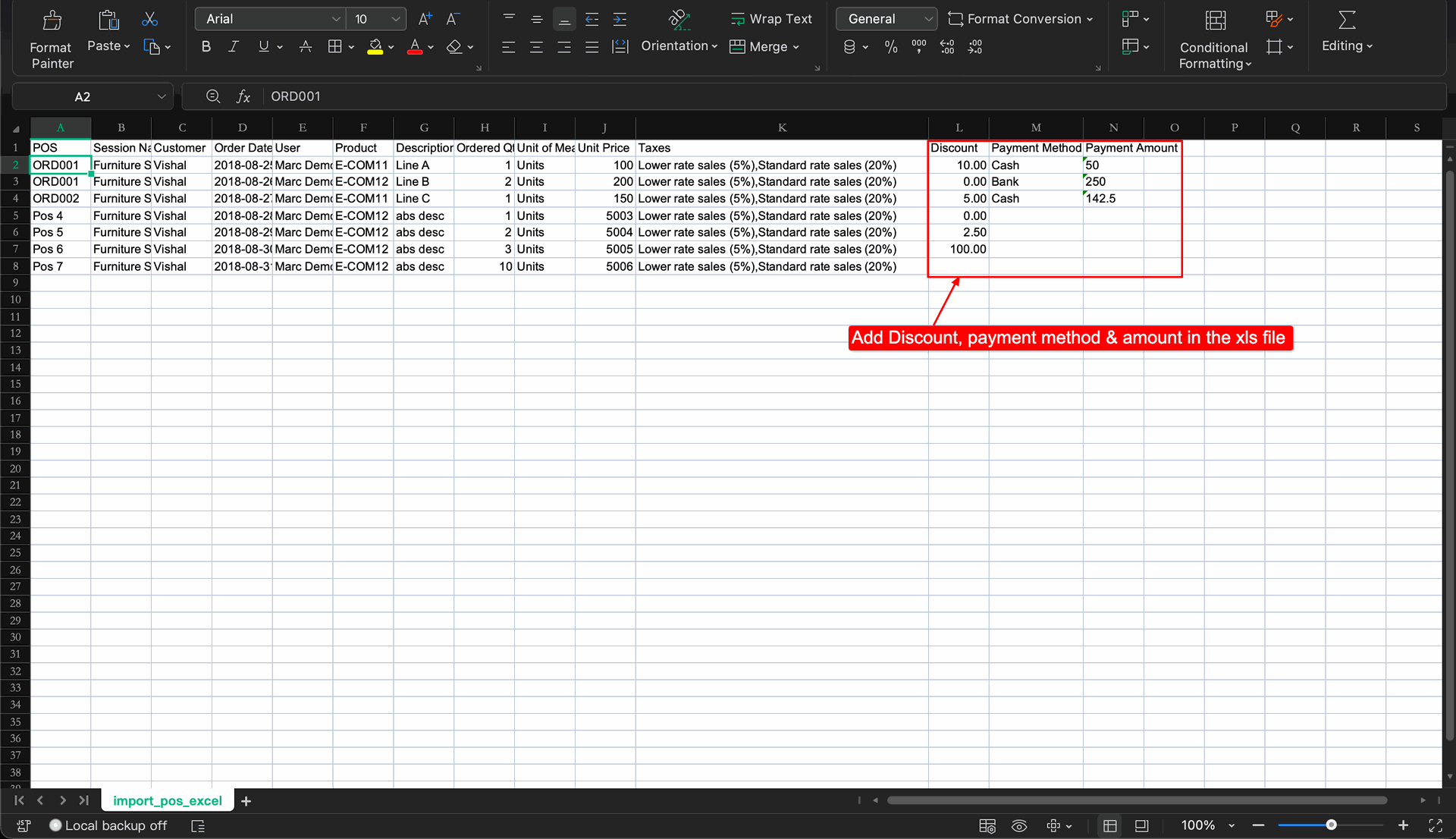Select the import_pos_excel sheet tab
Viewport: 1456px width, 839px height.
click(x=168, y=800)
